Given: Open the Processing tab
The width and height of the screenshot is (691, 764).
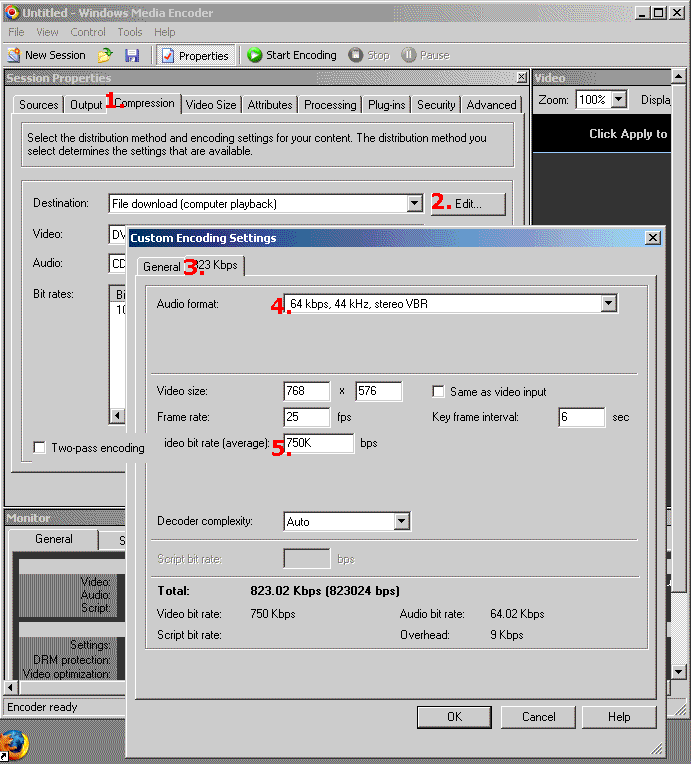Looking at the screenshot, I should click(x=330, y=105).
